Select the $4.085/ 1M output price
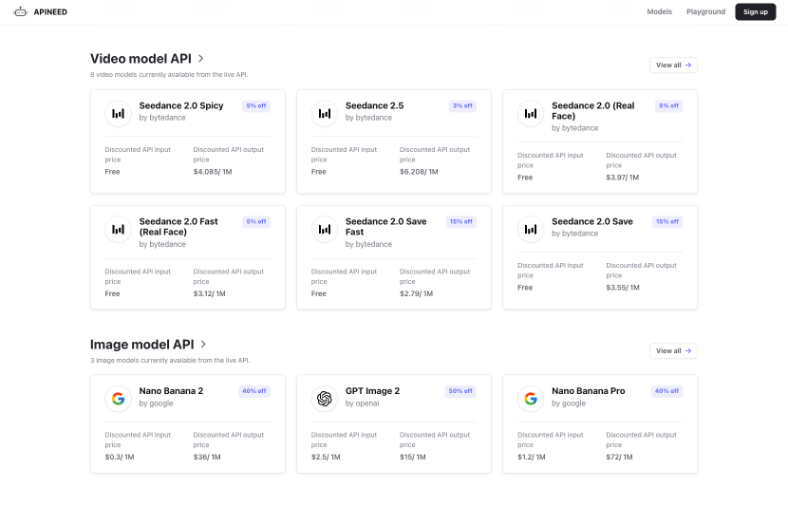The image size is (788, 507). click(213, 171)
